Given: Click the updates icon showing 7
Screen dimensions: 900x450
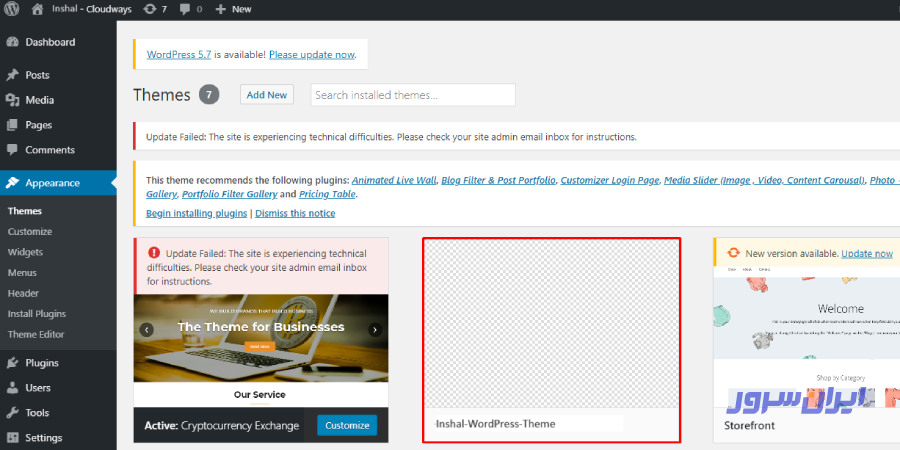Looking at the screenshot, I should tap(150, 9).
